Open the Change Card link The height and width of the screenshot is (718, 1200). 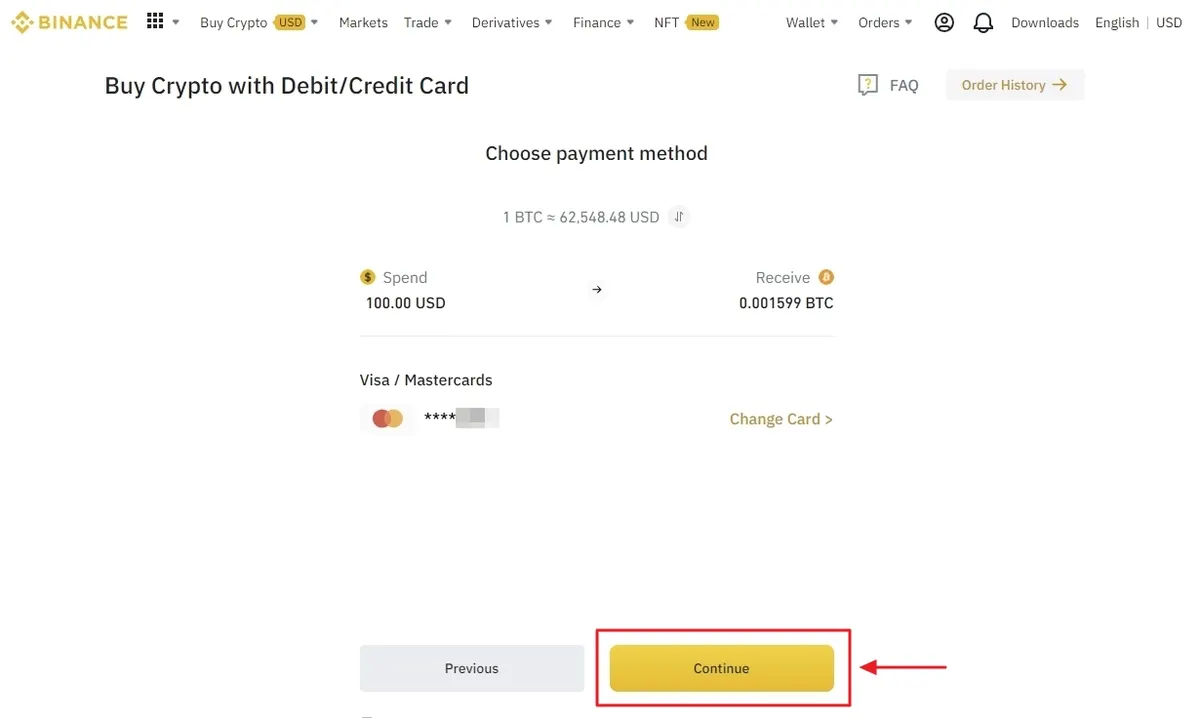781,419
